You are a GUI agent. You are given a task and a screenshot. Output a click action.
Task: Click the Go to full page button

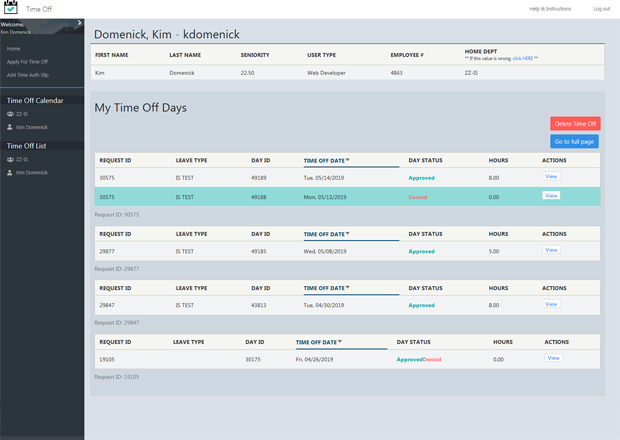pyautogui.click(x=574, y=142)
